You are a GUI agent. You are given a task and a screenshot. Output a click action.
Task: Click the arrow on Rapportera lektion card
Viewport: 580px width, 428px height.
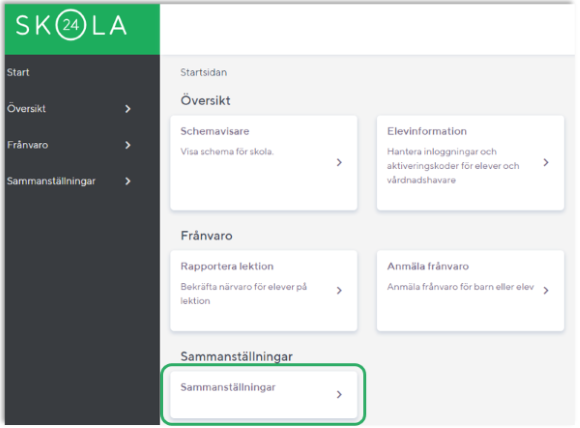339,290
